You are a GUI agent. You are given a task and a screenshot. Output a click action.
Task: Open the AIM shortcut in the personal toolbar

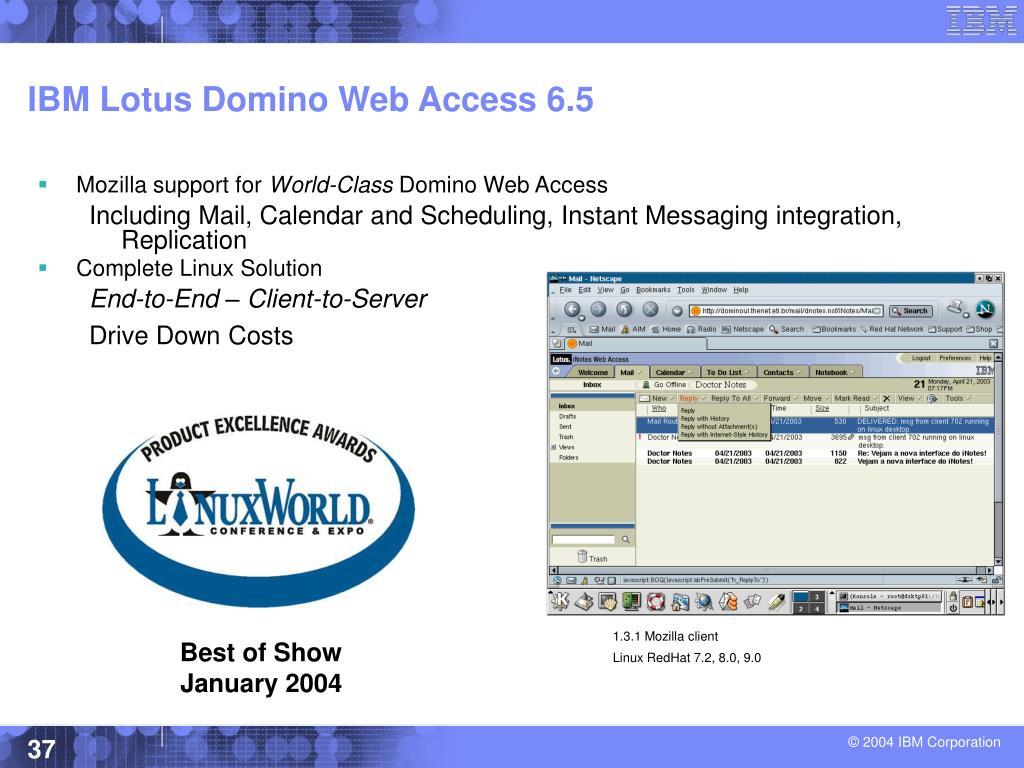[x=633, y=329]
